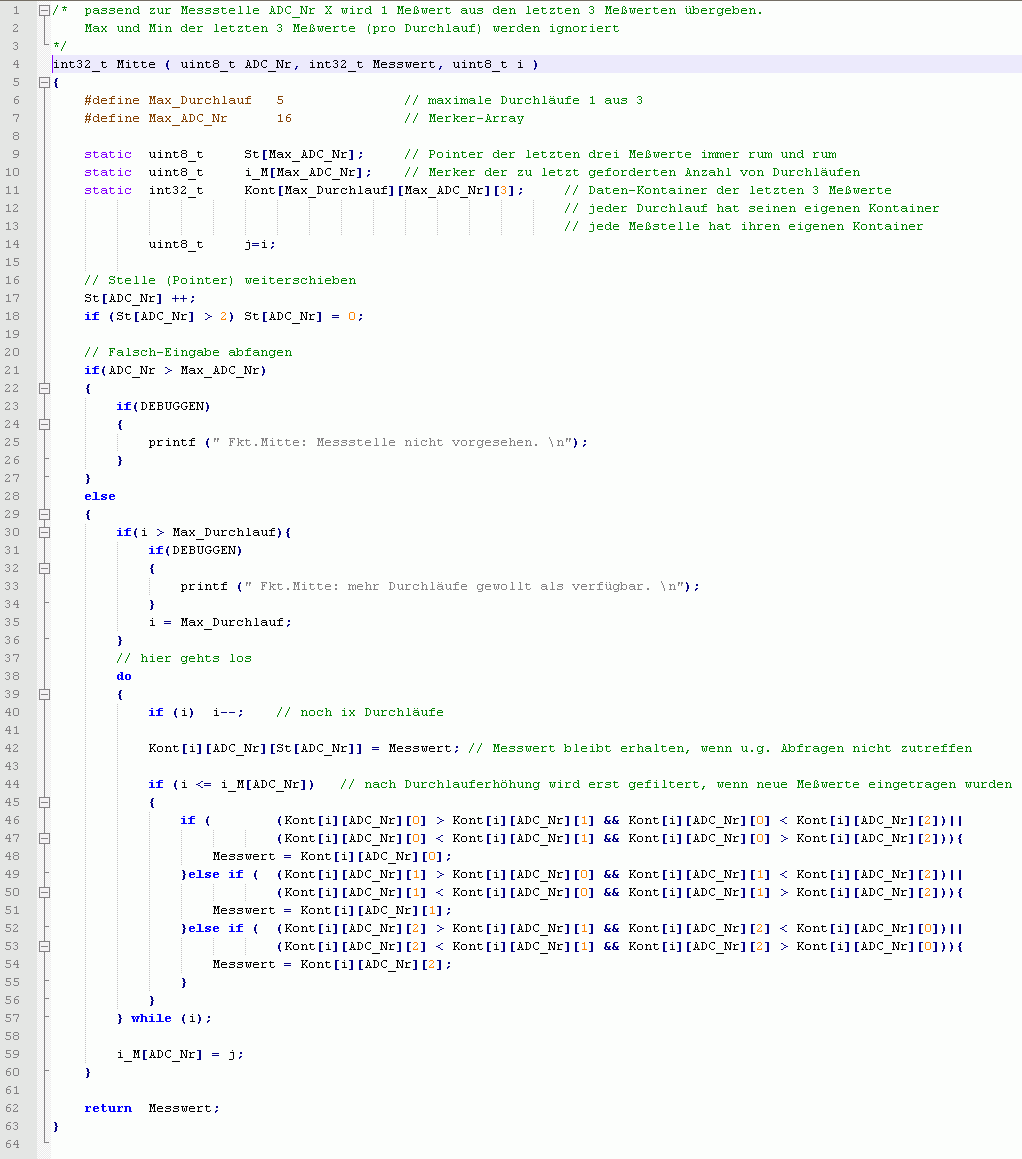Collapse the function body fold at line 5
Screen dimensions: 1022x1159
[44, 82]
